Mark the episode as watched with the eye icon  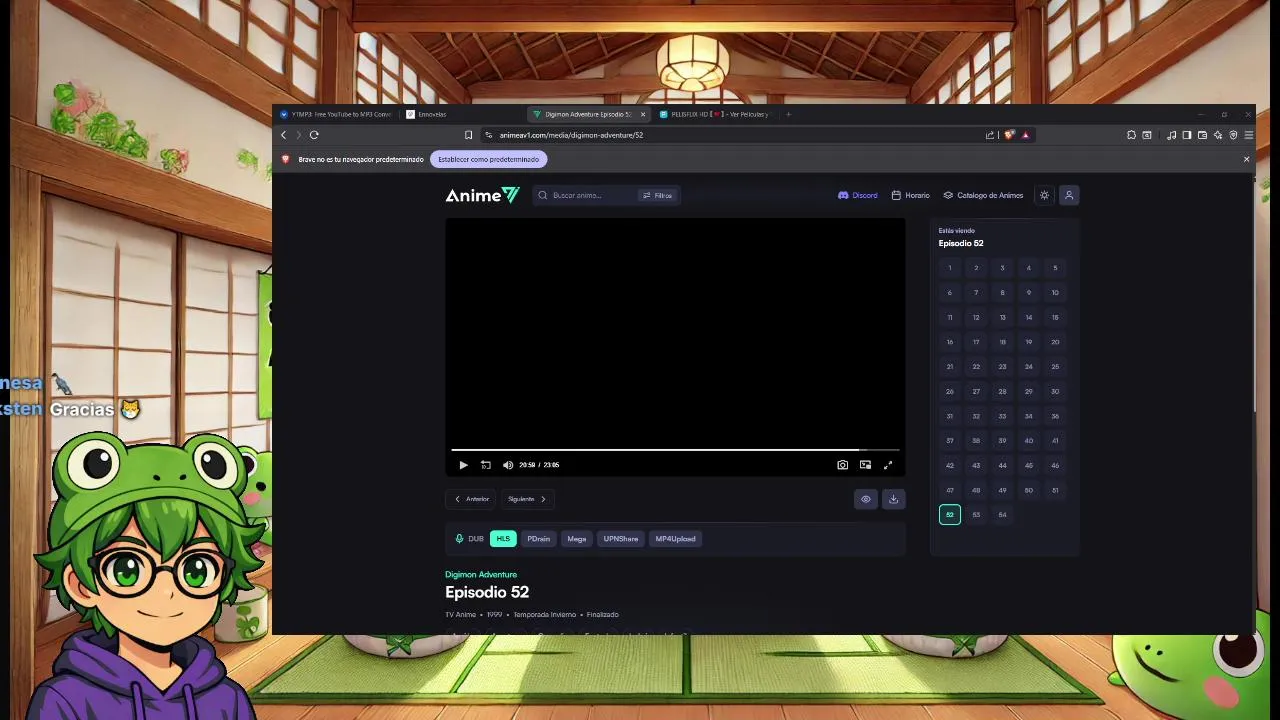(866, 499)
